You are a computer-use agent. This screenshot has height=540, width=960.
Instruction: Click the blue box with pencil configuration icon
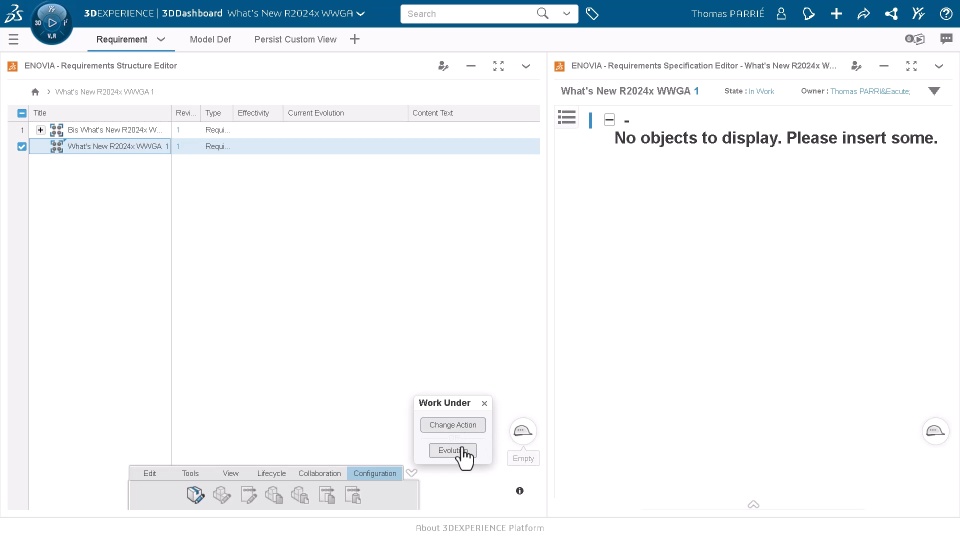(x=195, y=495)
